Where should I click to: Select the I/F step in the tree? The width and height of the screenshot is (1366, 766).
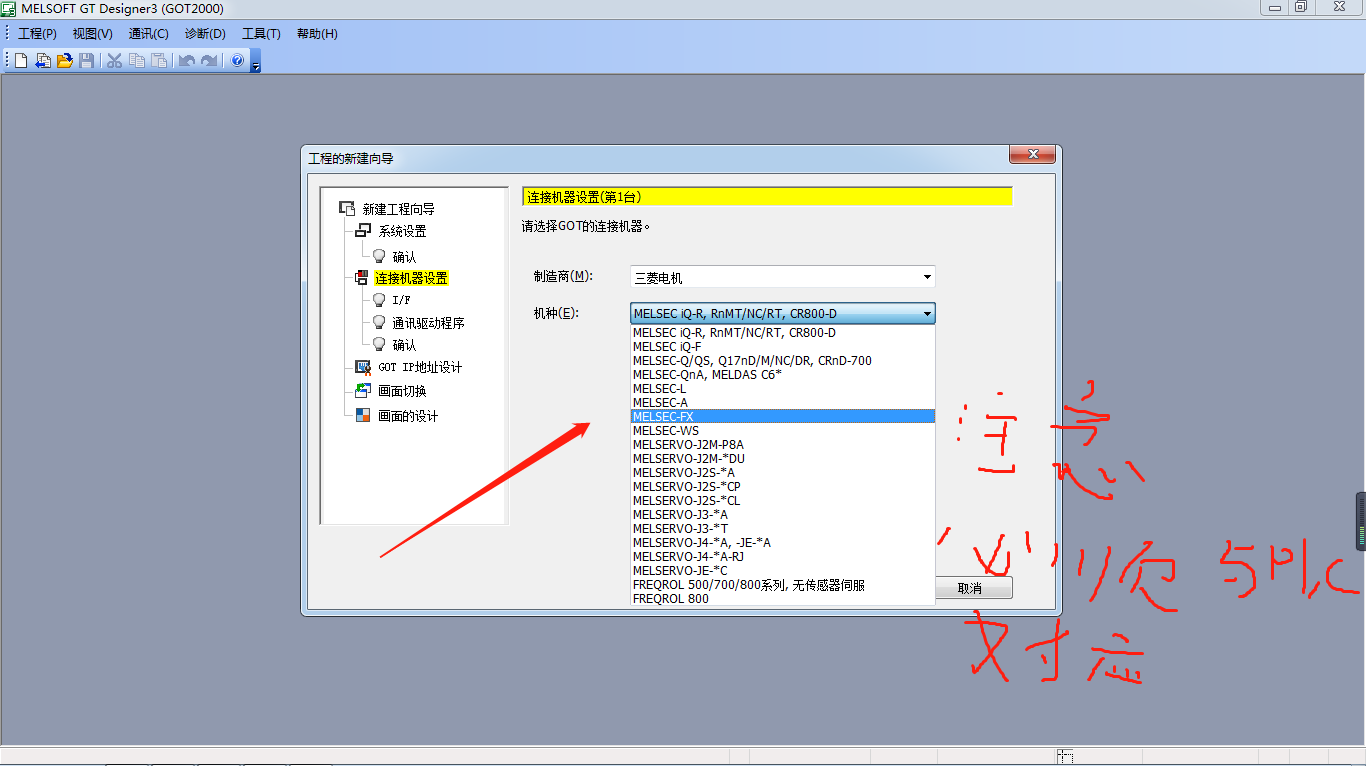[401, 299]
